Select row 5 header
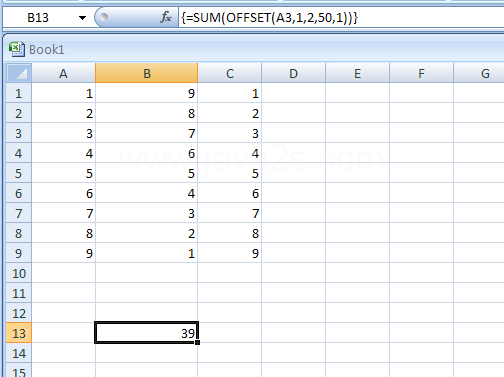The width and height of the screenshot is (504, 377). (x=19, y=173)
